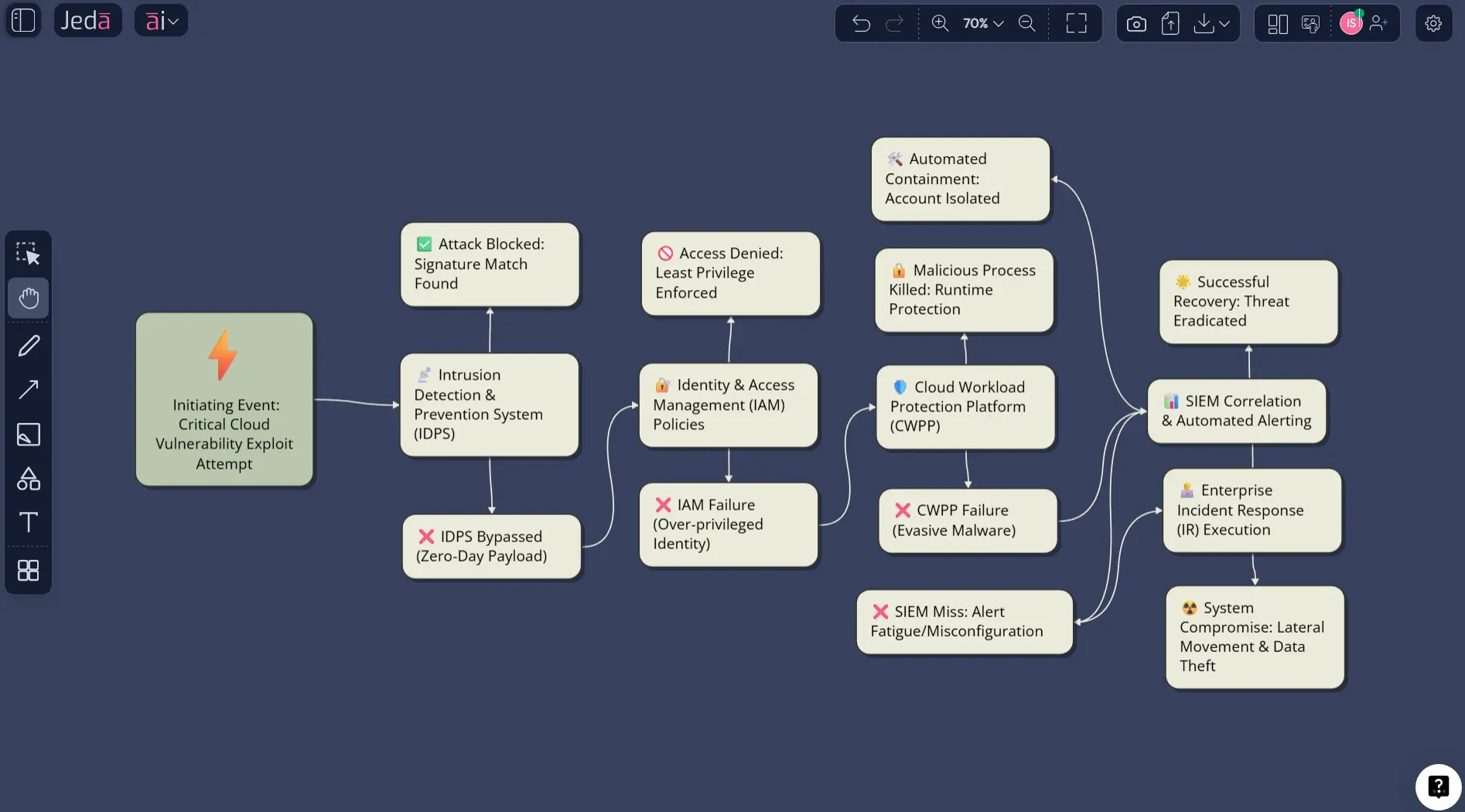The image size is (1465, 812).
Task: Click the help question mark button
Action: pos(1438,786)
